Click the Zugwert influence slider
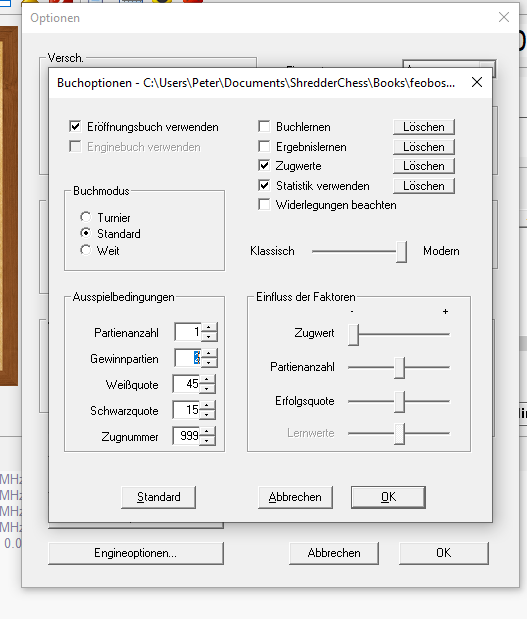527x619 pixels. point(353,334)
